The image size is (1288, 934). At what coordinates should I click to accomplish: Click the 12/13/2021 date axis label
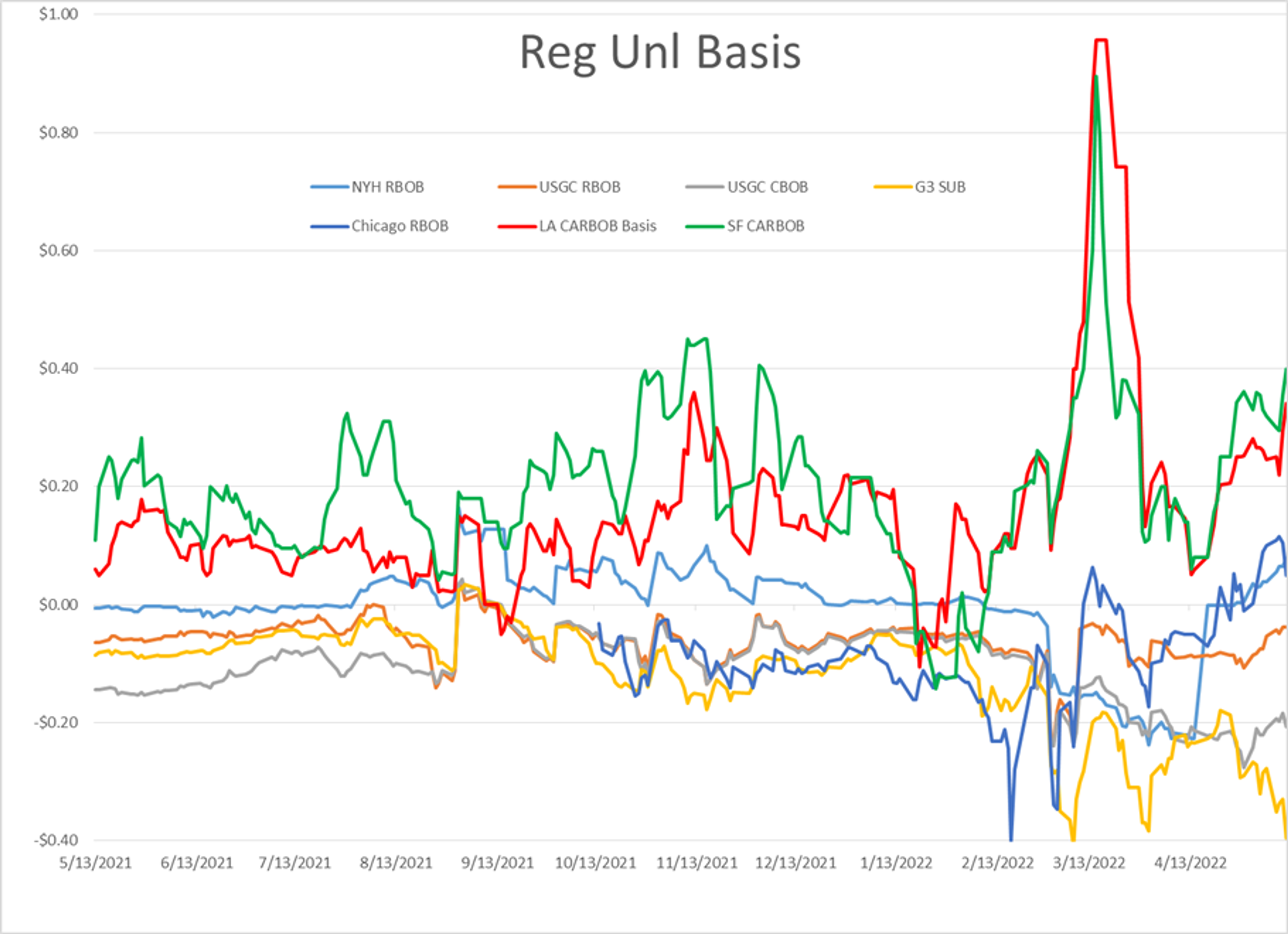pos(796,863)
